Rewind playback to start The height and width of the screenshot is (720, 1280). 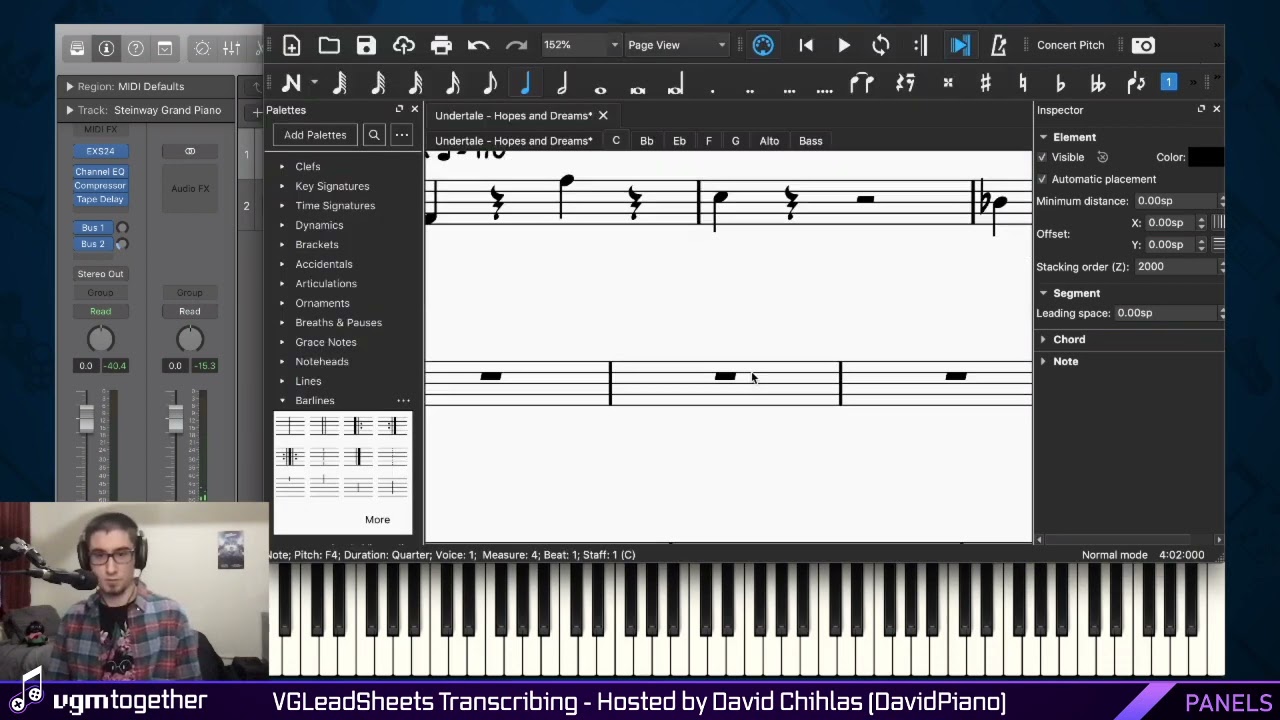click(806, 45)
